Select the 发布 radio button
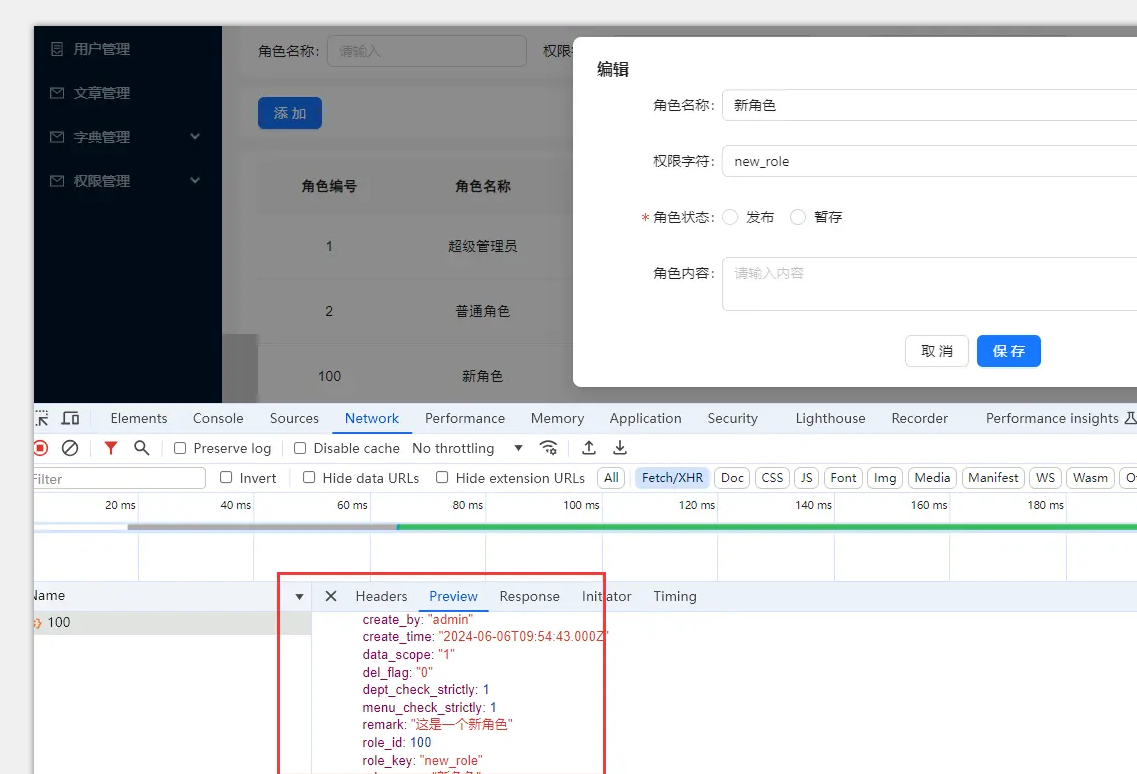Screen dimensions: 1137x774 pos(730,217)
